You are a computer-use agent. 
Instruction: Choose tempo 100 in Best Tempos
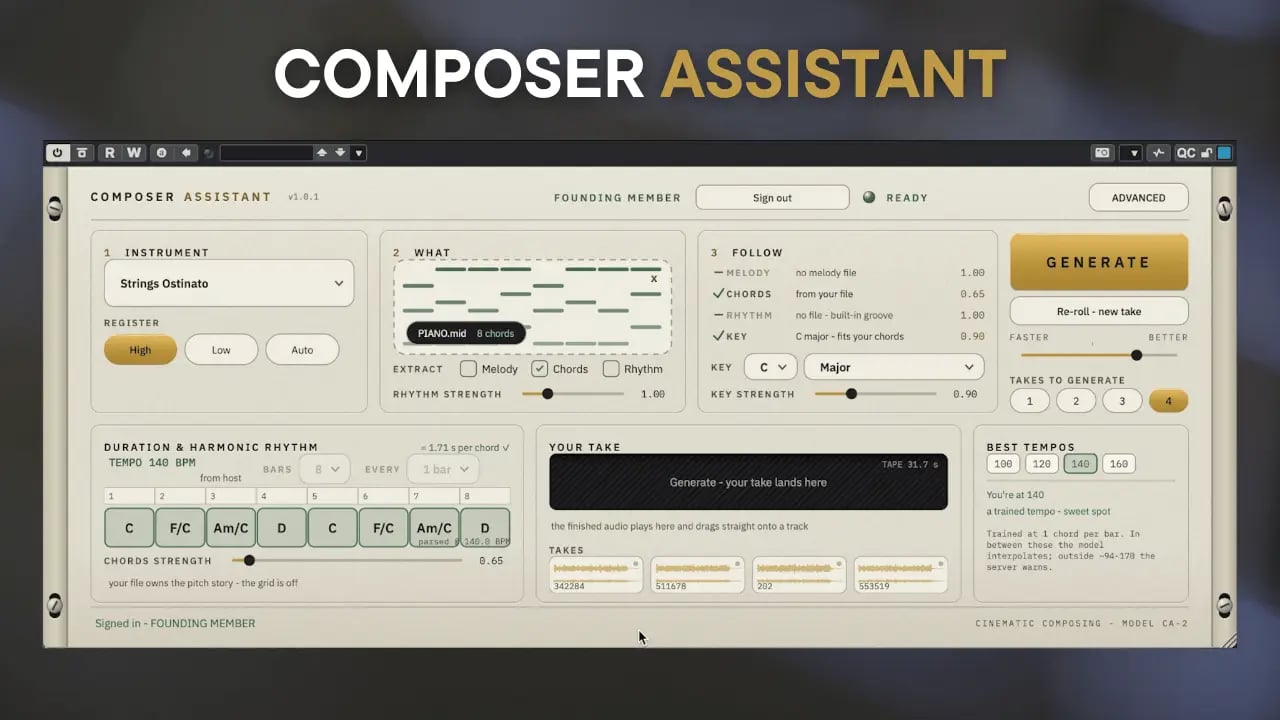pyautogui.click(x=1003, y=464)
